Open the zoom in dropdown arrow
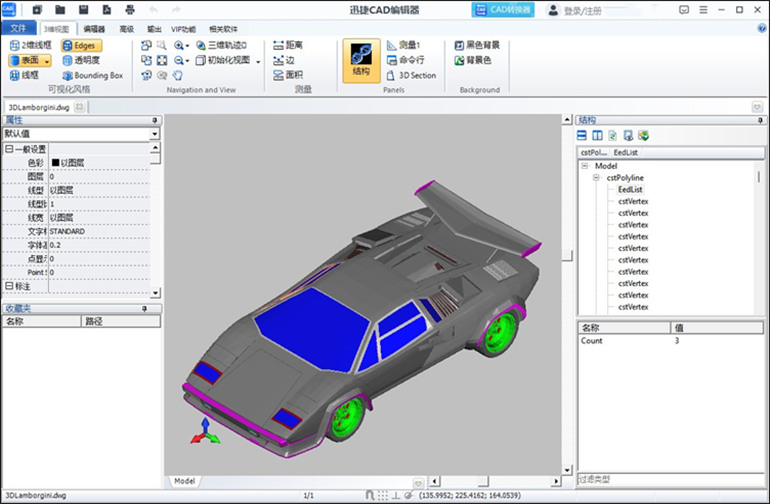Image resolution: width=770 pixels, height=504 pixels. point(187,46)
